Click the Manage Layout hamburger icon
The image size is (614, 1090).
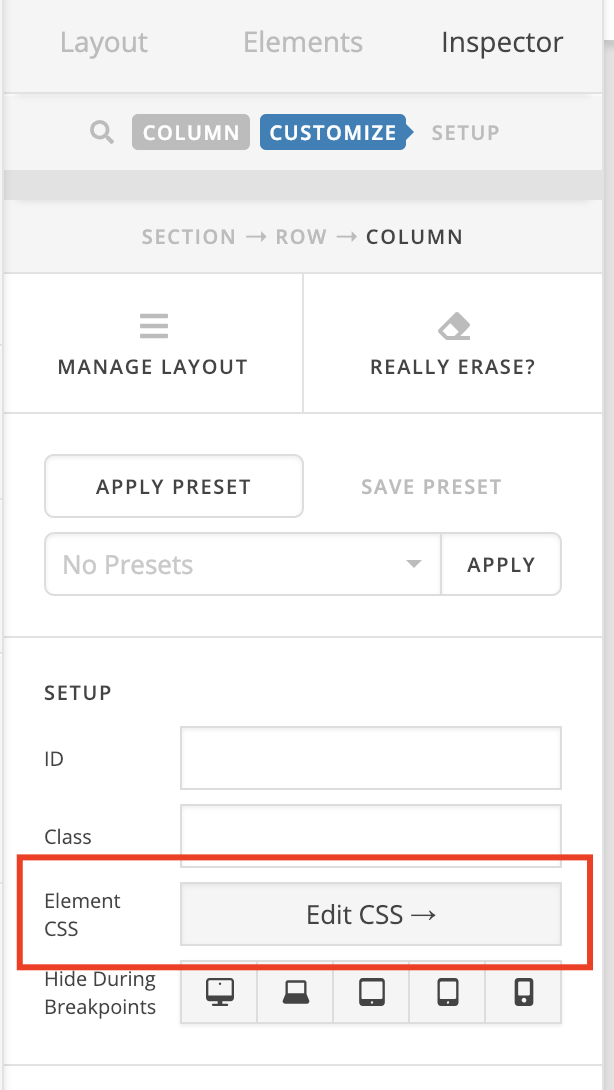click(153, 326)
